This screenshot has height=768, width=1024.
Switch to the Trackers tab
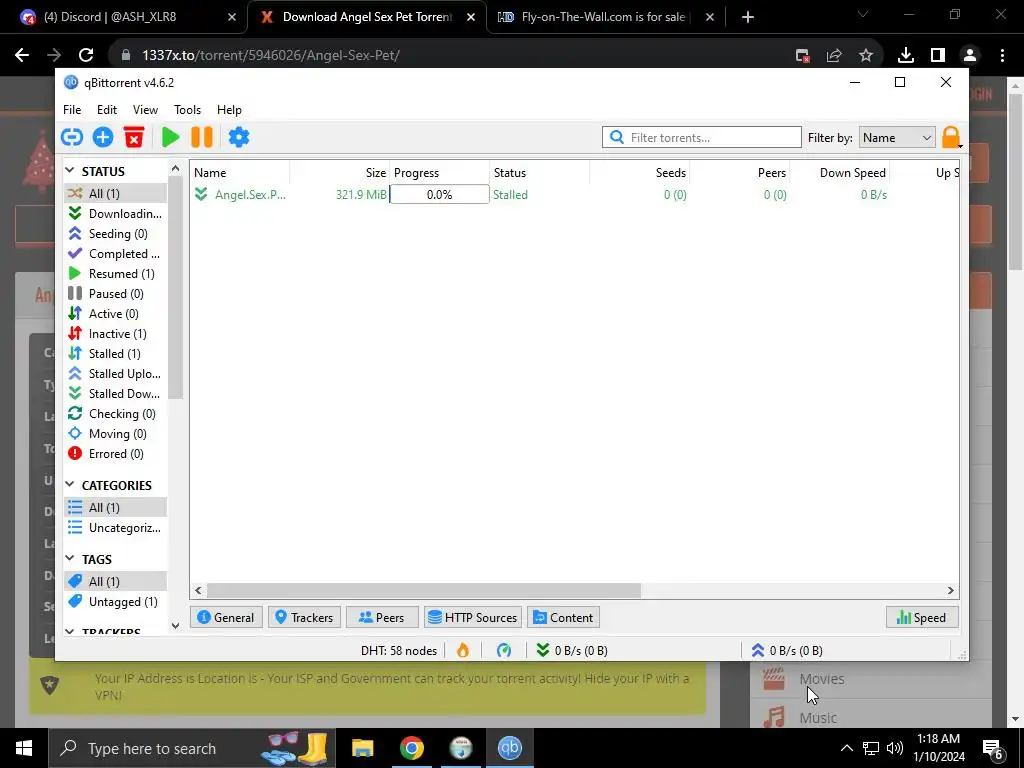pyautogui.click(x=304, y=618)
